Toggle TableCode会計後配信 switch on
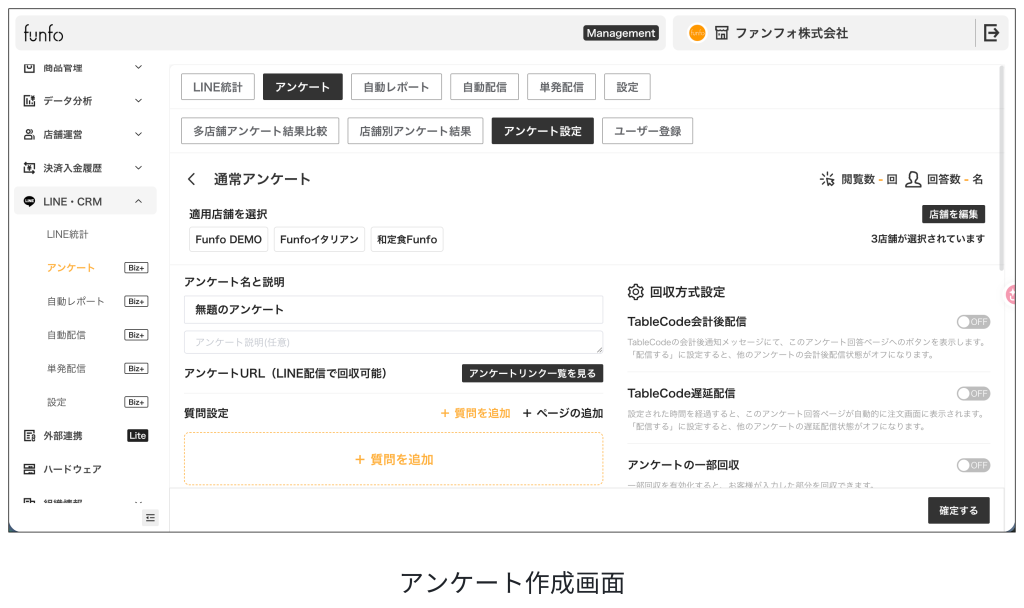The width and height of the screenshot is (1024, 608). click(972, 322)
